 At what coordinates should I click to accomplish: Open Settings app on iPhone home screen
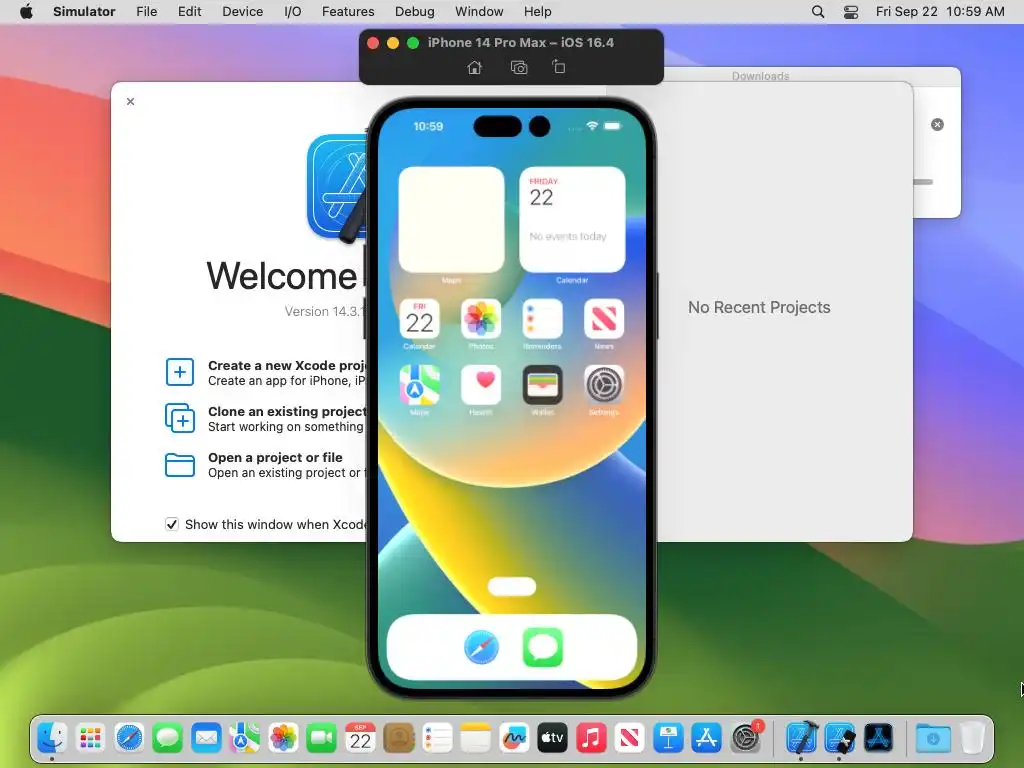604,385
